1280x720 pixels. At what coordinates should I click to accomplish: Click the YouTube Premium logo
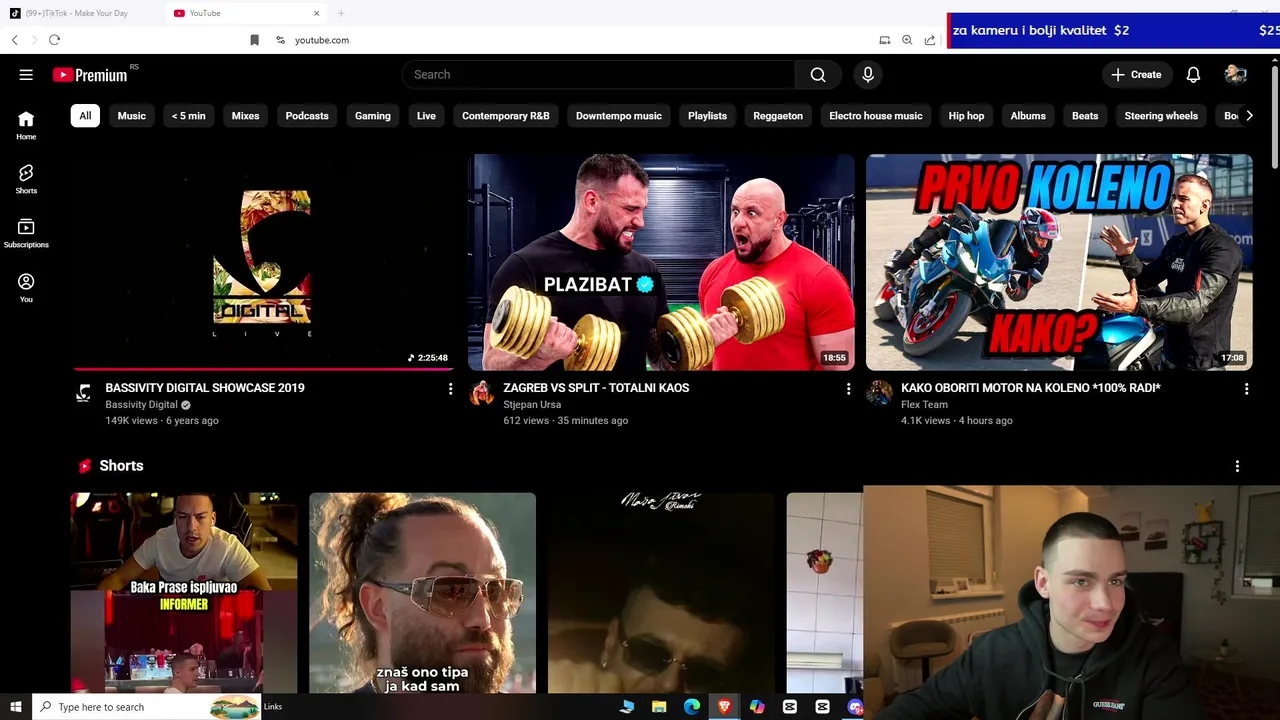click(91, 75)
